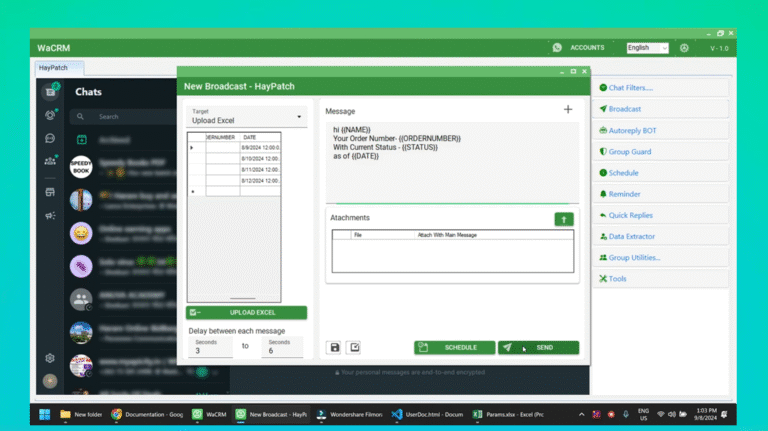This screenshot has height=431, width=768.
Task: Open the Target Upload Excel dropdown
Action: pyautogui.click(x=247, y=116)
